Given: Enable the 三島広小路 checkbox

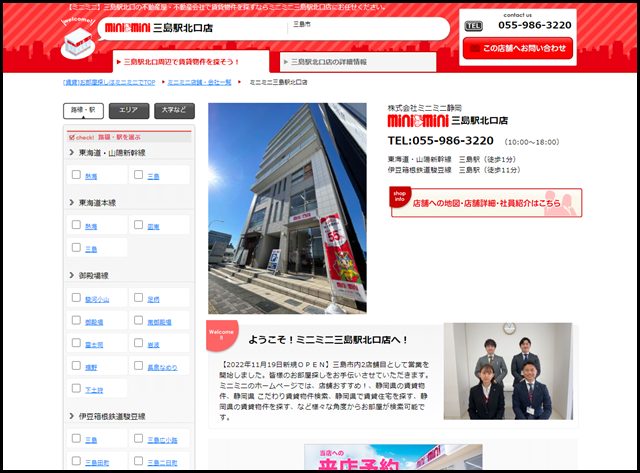Looking at the screenshot, I should coord(139,438).
